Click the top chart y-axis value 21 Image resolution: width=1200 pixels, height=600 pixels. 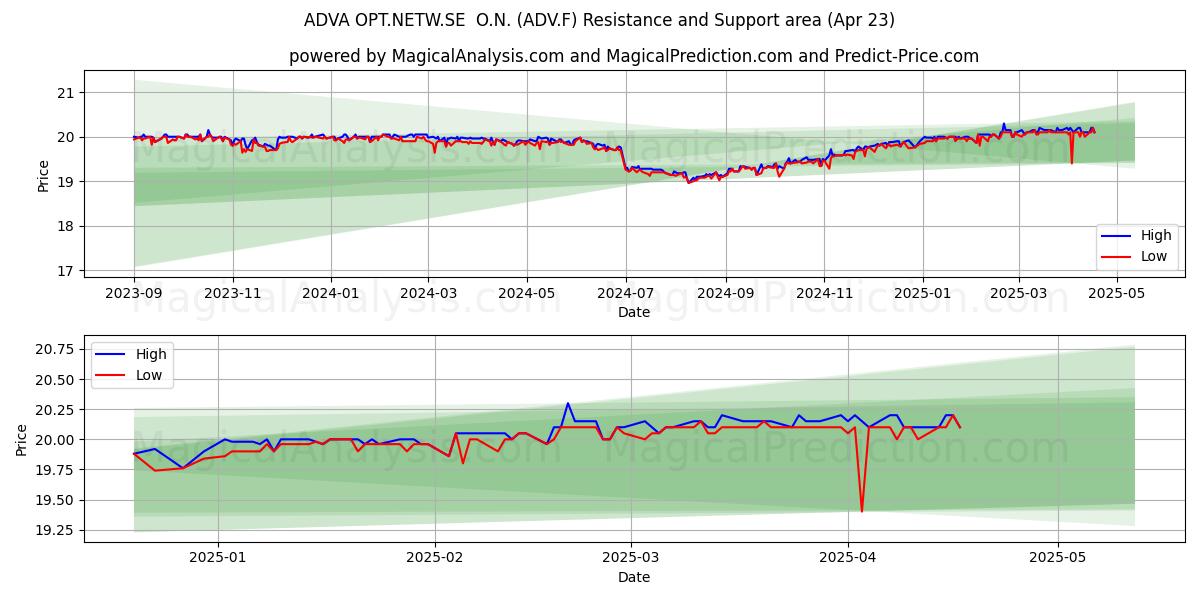point(67,93)
